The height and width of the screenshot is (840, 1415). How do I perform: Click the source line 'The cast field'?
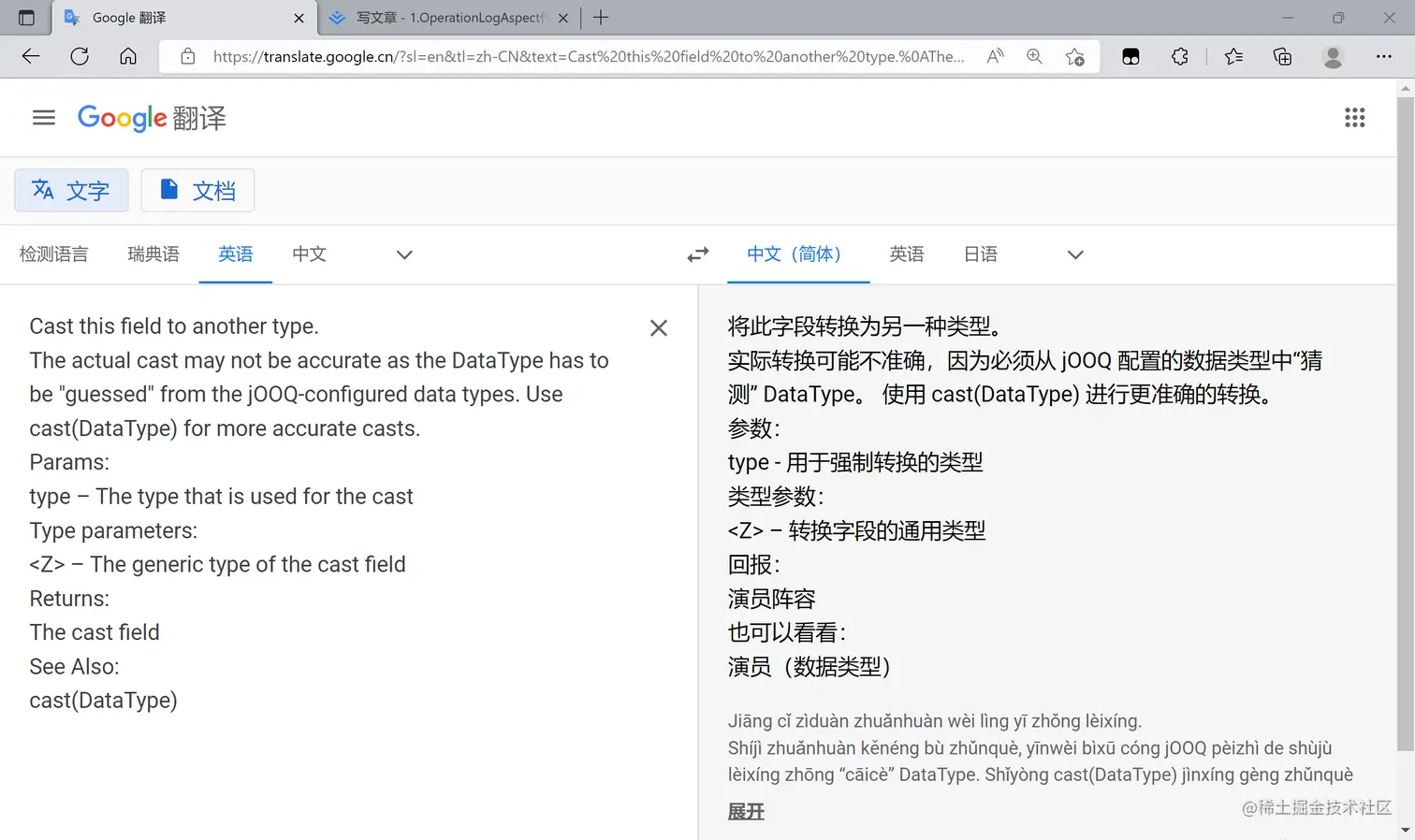[95, 632]
